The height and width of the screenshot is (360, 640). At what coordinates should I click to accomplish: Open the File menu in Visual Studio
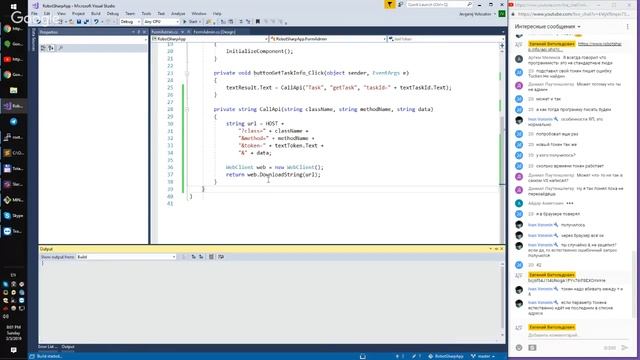point(34,13)
